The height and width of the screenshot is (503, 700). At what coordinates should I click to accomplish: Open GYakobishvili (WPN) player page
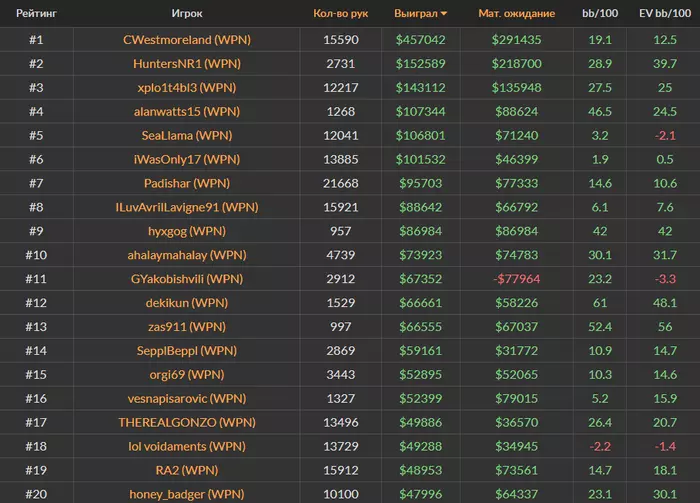[x=187, y=279]
